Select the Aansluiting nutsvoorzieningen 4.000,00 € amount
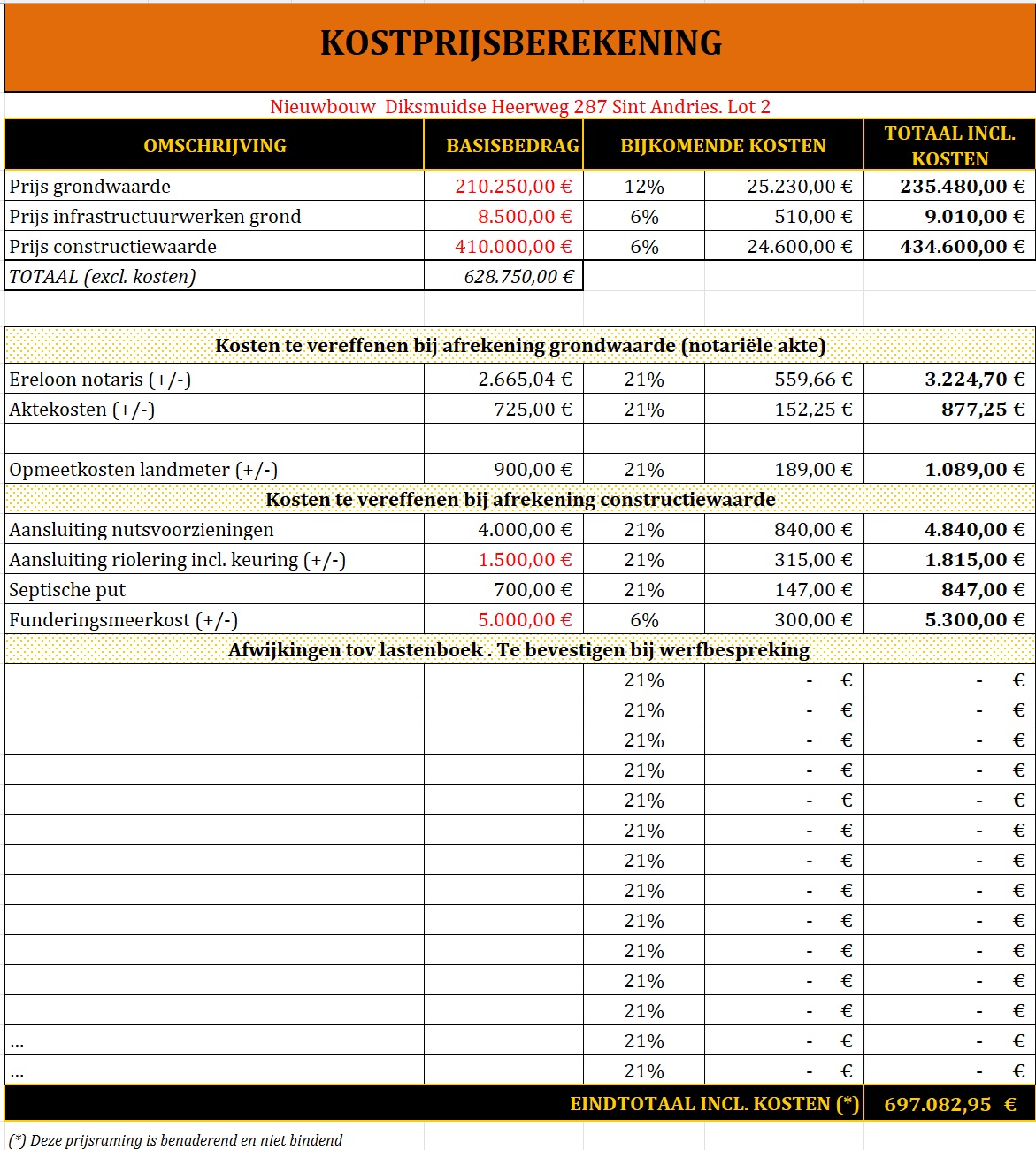The image size is (1036, 1150). point(525,530)
